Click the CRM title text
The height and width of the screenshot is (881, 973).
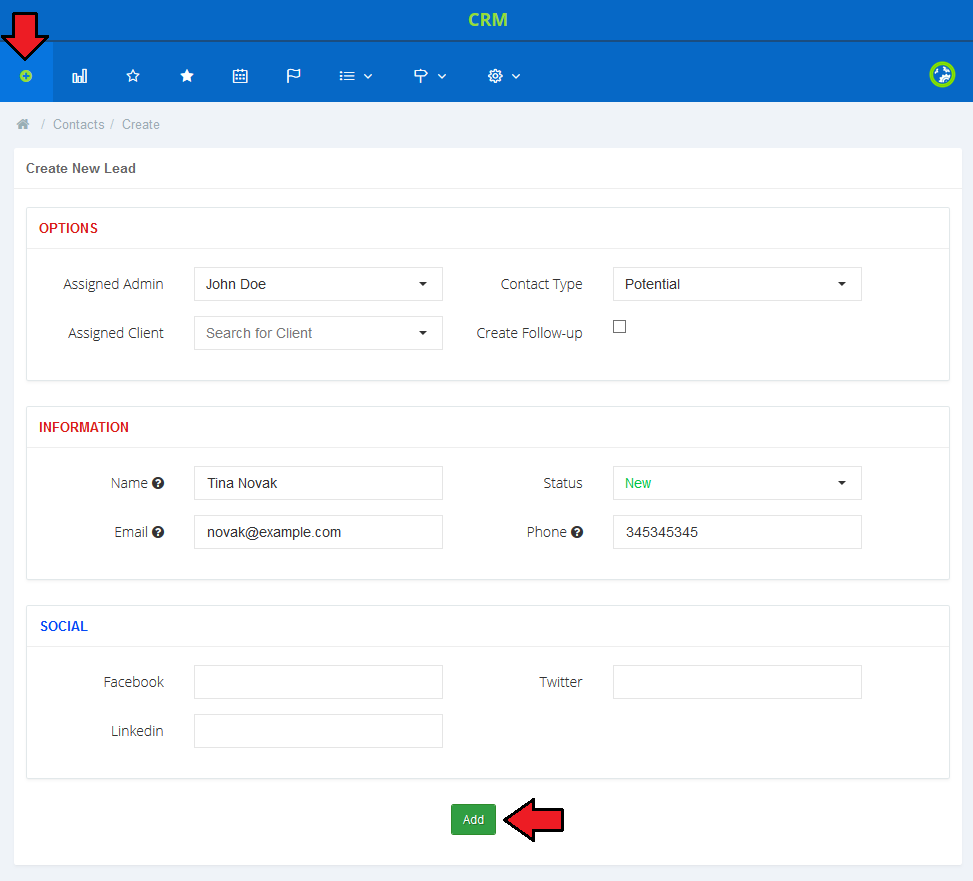click(488, 20)
